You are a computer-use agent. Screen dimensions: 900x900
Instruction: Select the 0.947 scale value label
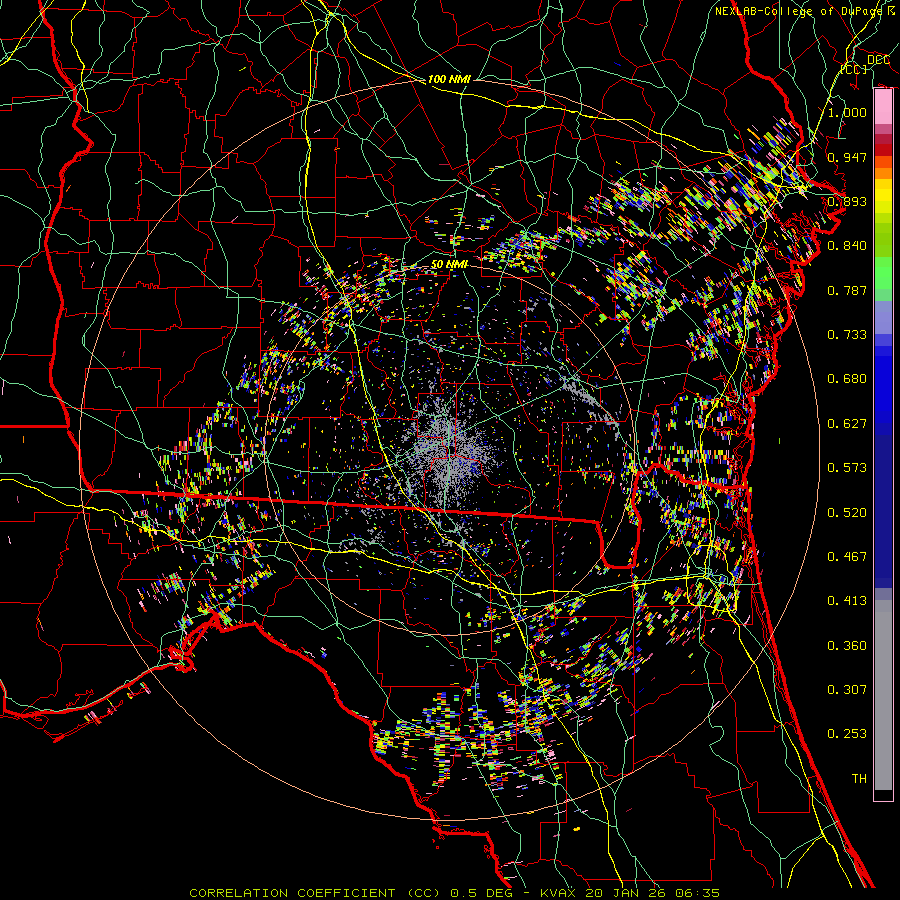[847, 157]
